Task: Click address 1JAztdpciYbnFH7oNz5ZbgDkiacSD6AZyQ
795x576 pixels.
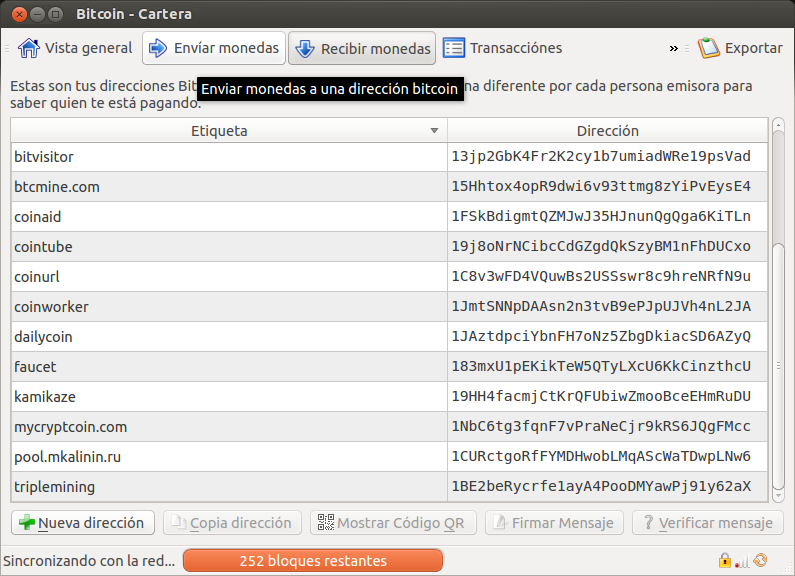Action: pos(601,336)
